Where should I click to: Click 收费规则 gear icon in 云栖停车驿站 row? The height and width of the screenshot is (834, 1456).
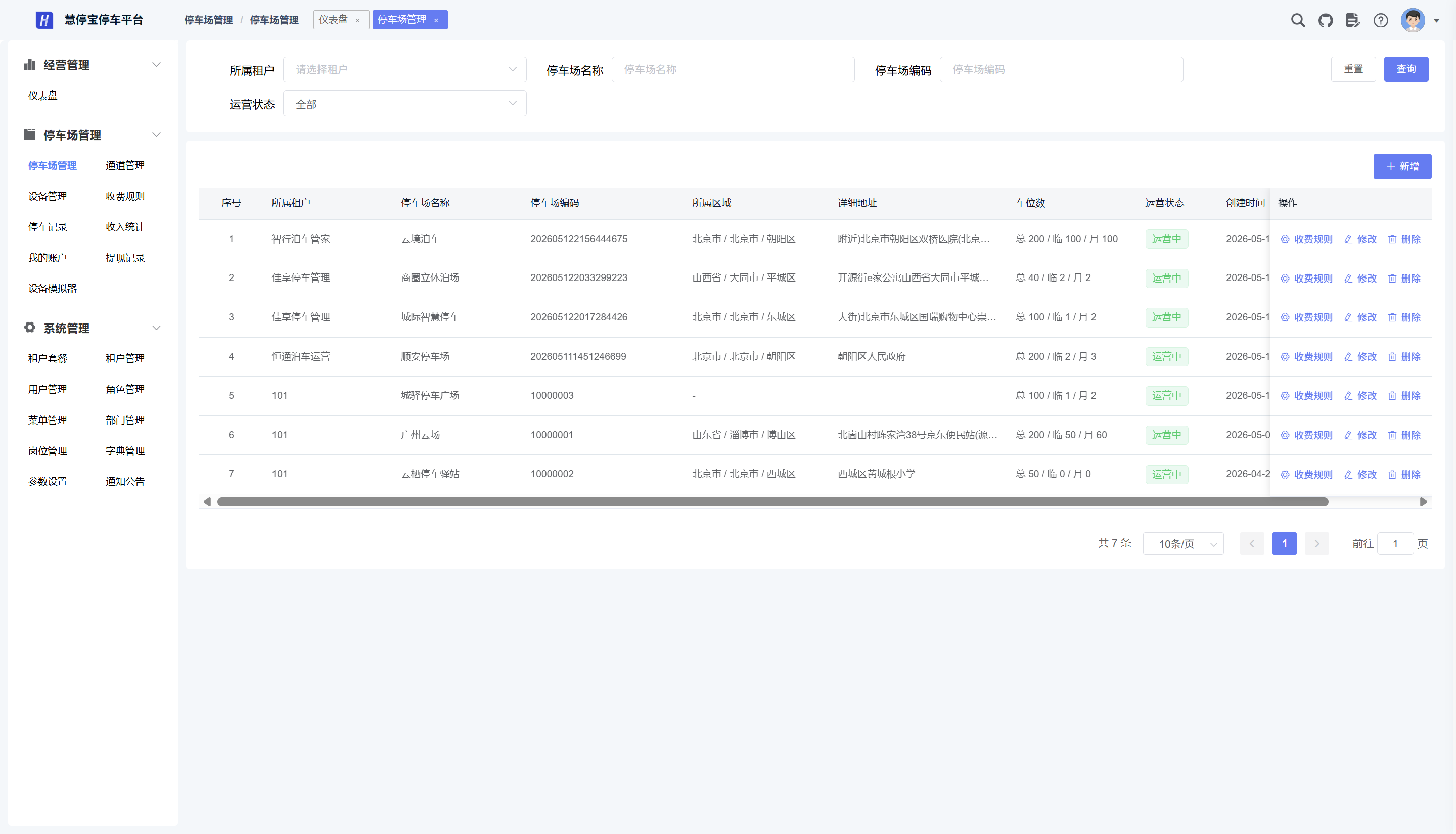coord(1285,475)
